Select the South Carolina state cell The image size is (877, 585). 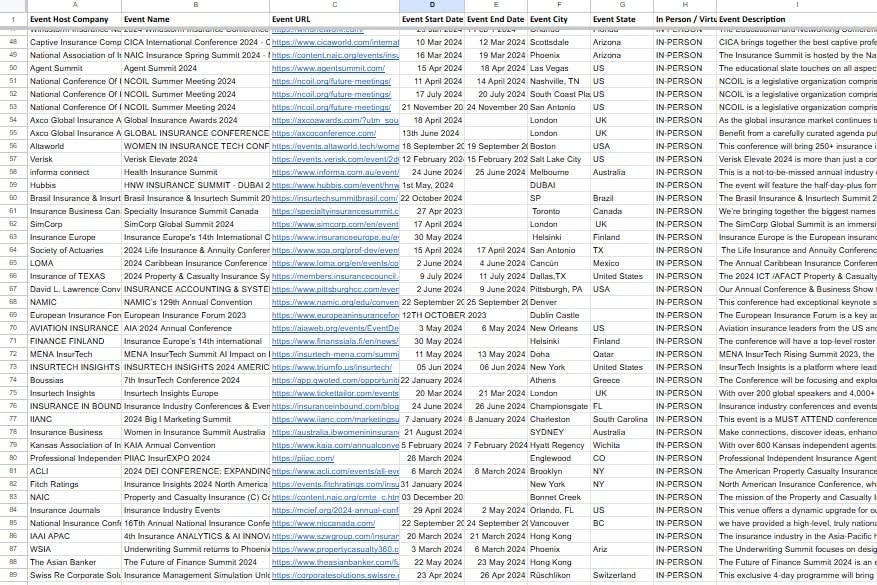622,419
